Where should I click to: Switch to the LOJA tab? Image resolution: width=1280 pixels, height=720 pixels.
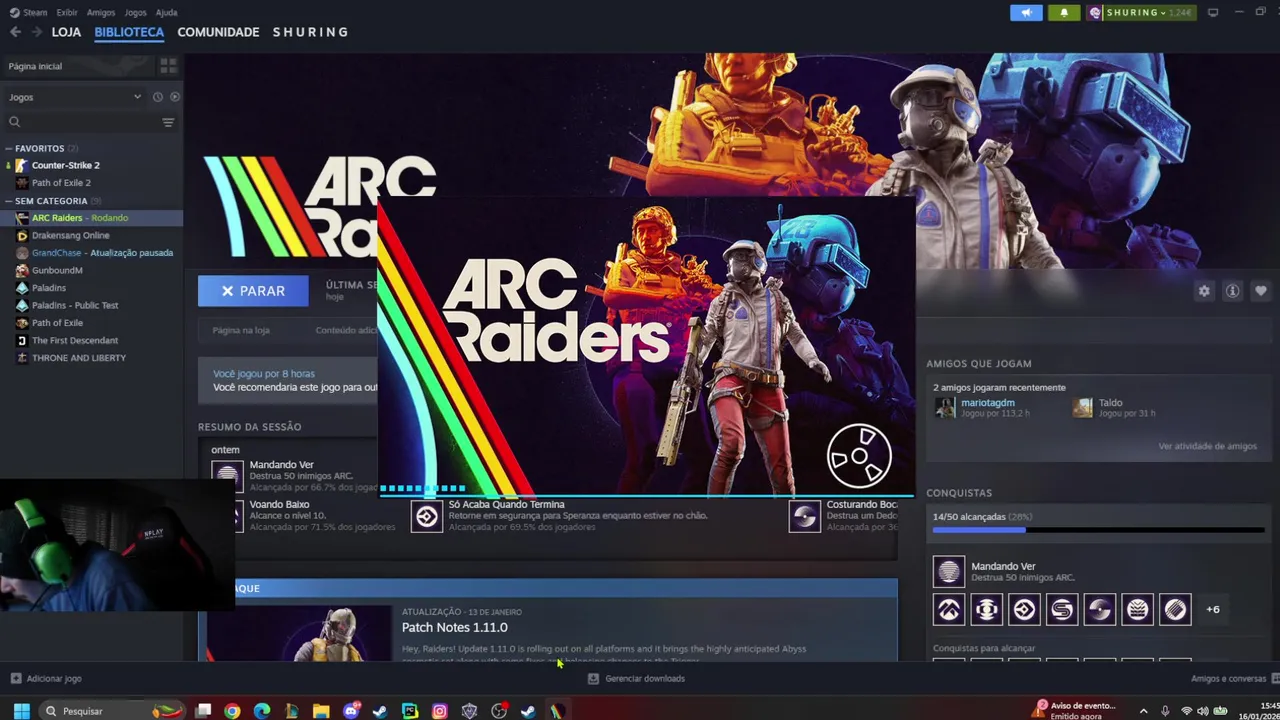(66, 32)
